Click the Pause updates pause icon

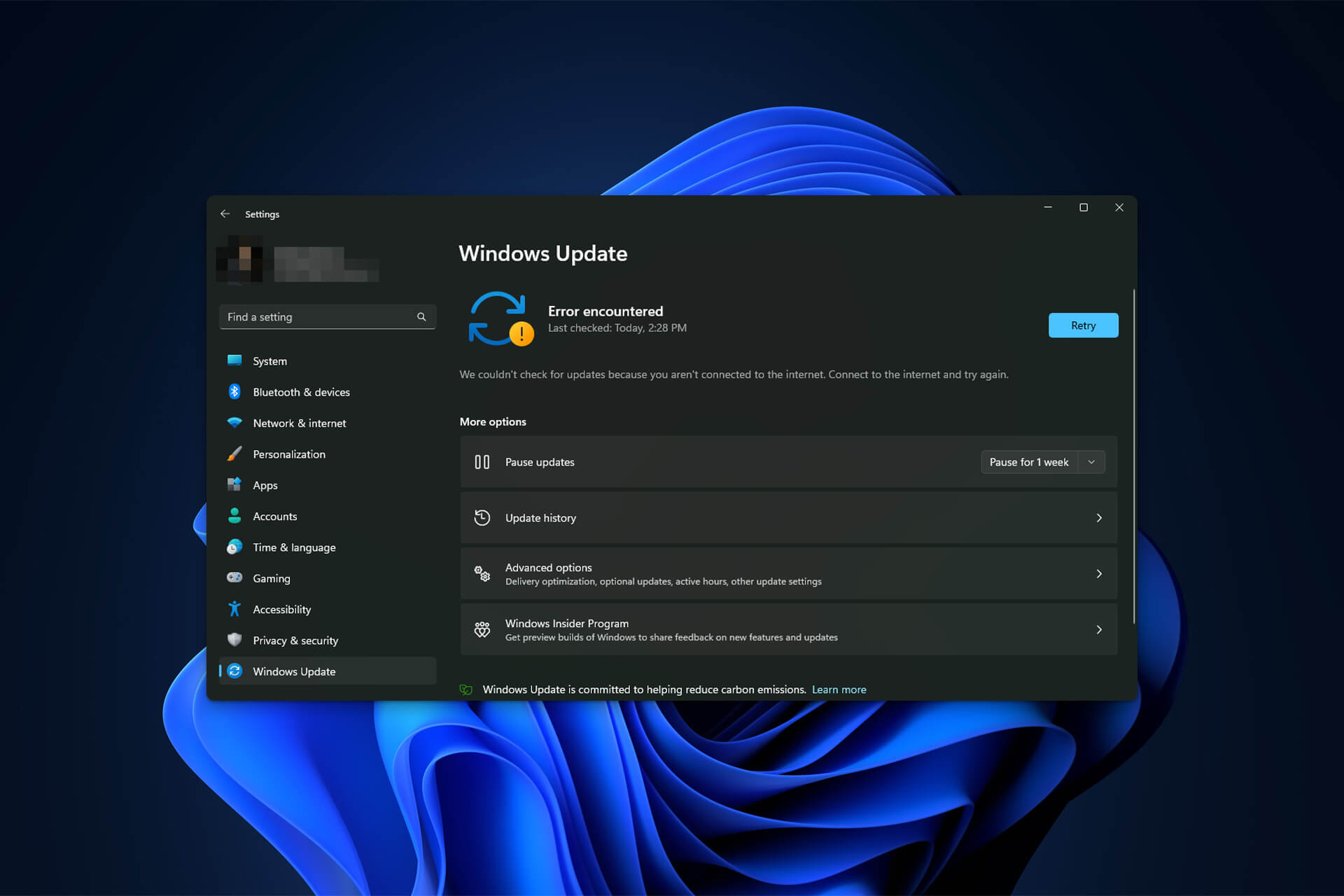(x=482, y=462)
